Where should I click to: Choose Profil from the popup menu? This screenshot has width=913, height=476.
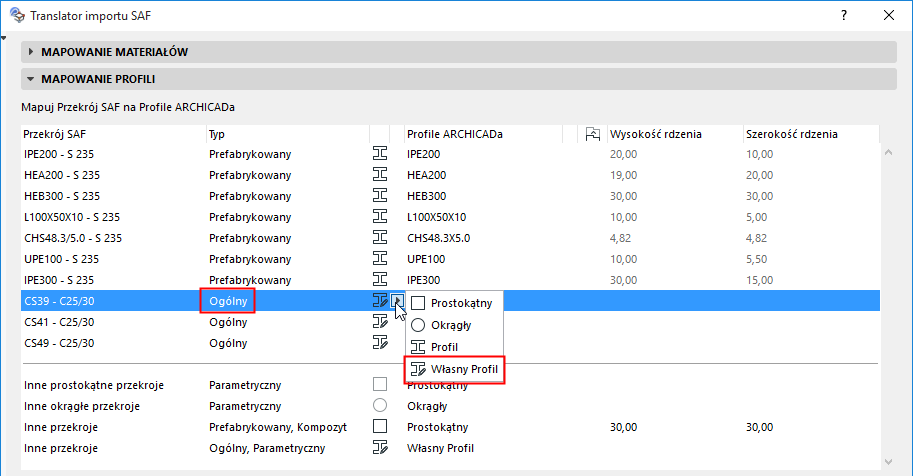pos(454,347)
